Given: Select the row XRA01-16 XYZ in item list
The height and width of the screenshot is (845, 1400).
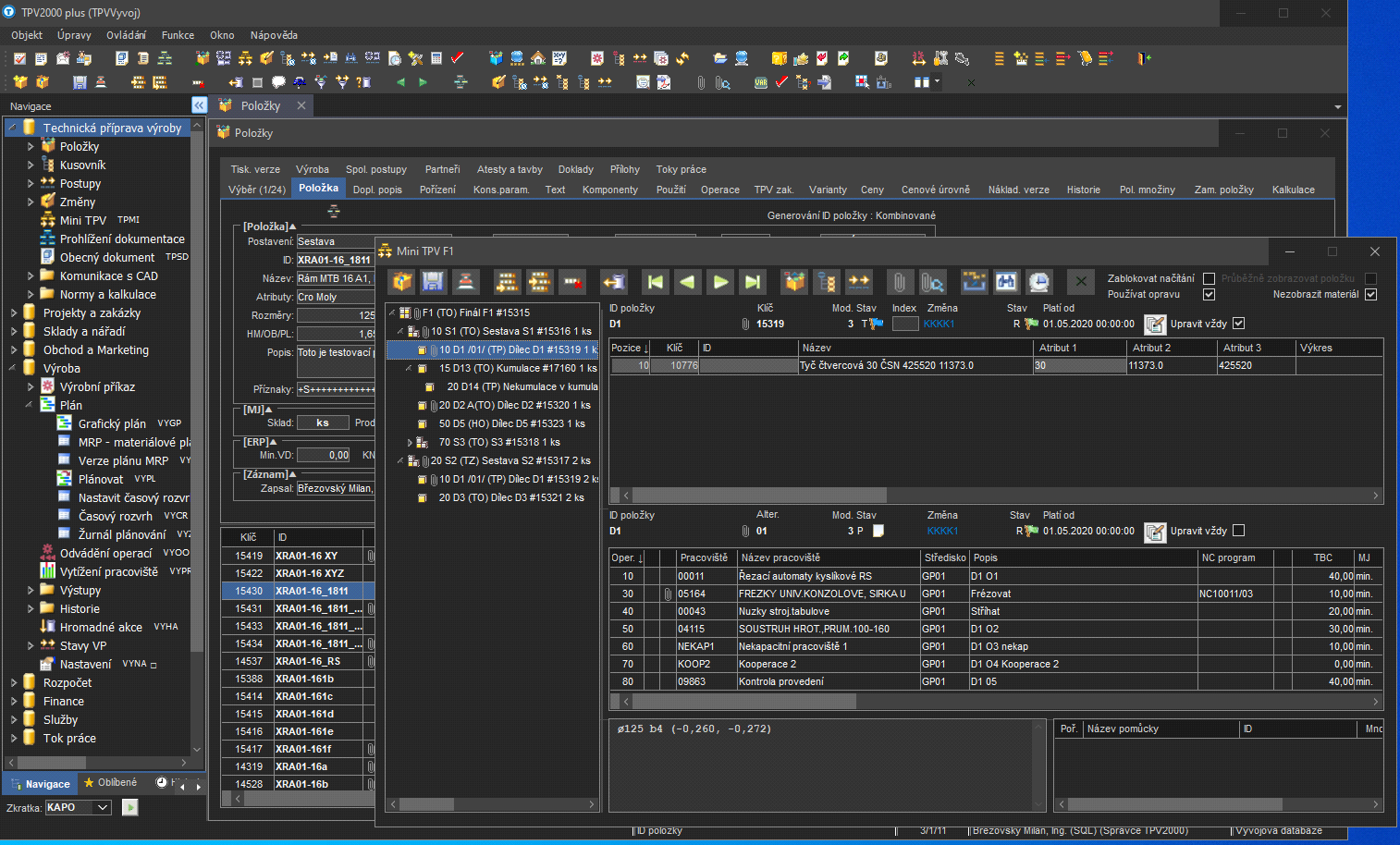Looking at the screenshot, I should (298, 573).
